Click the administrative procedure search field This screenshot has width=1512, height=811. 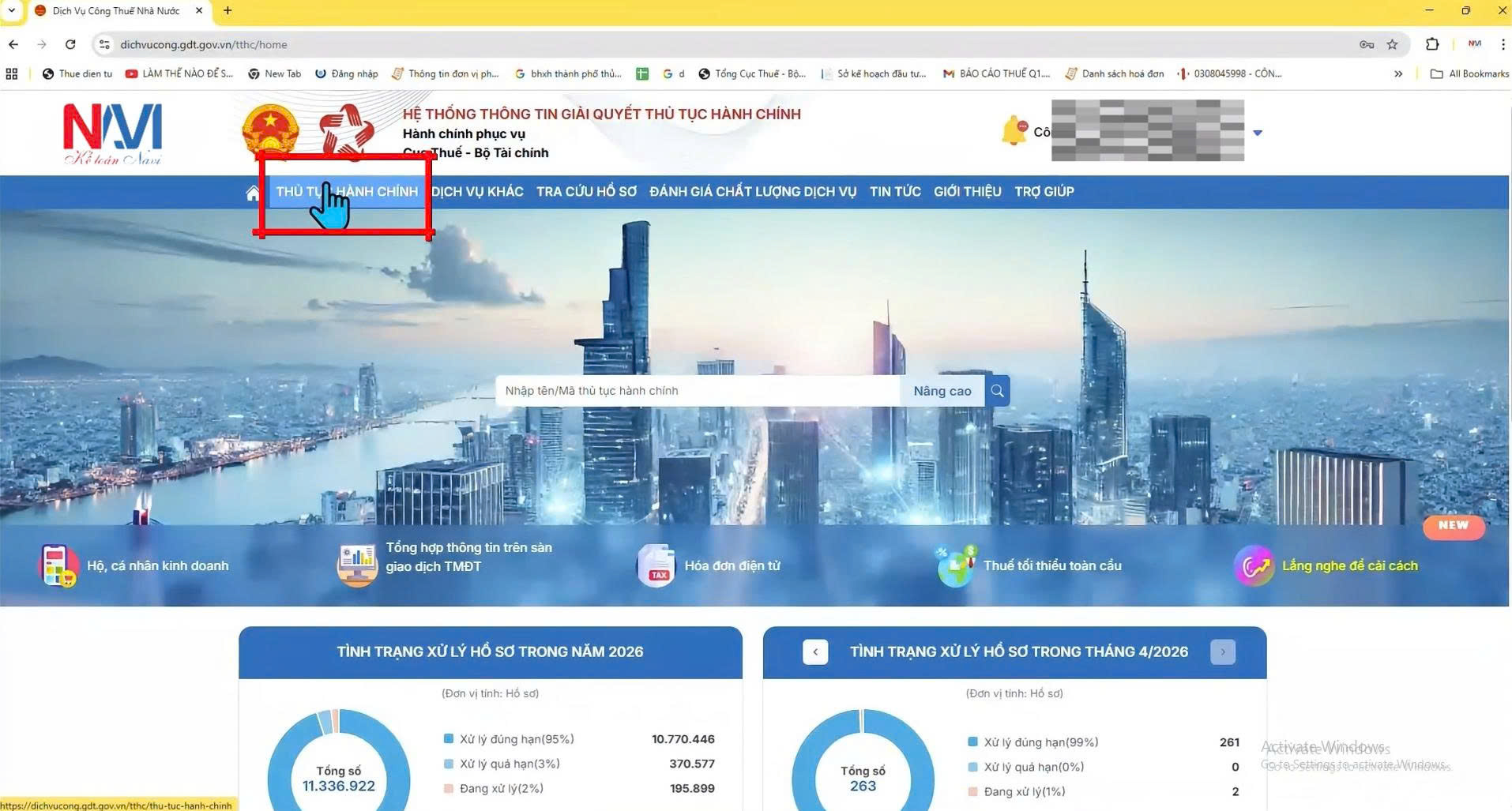(695, 391)
